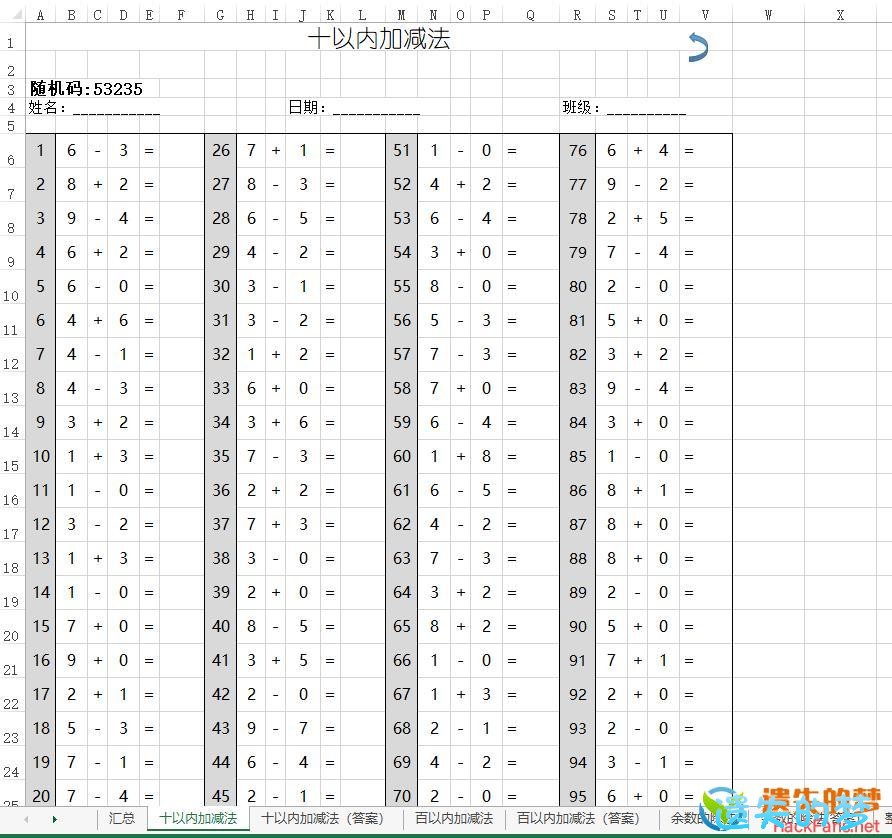Image resolution: width=892 pixels, height=838 pixels.
Task: Click the 班级 blank line field
Action: coord(647,109)
